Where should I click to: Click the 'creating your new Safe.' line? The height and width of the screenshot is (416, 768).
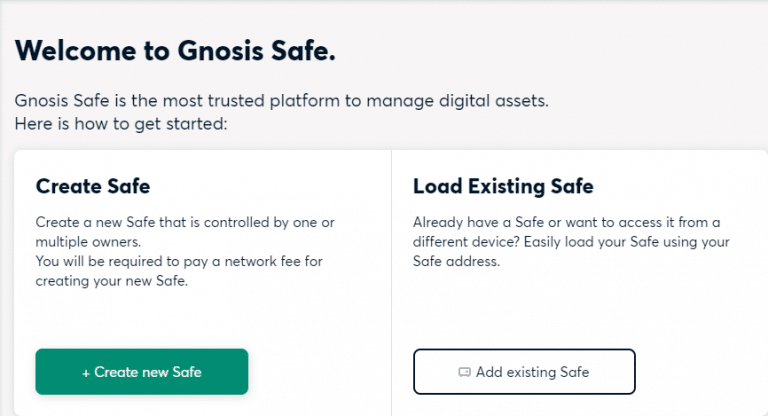pyautogui.click(x=112, y=281)
